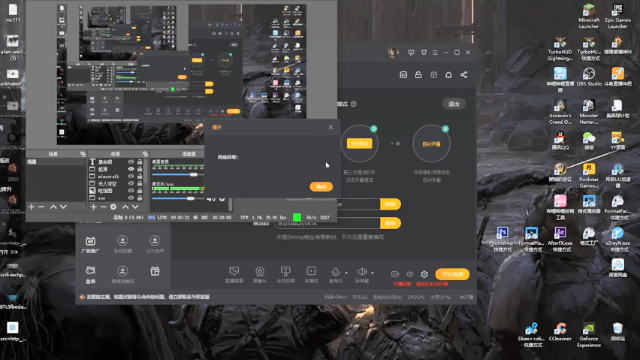This screenshot has height=360, width=640.
Task: Open the hamburger menu in title bar
Action: (435, 52)
